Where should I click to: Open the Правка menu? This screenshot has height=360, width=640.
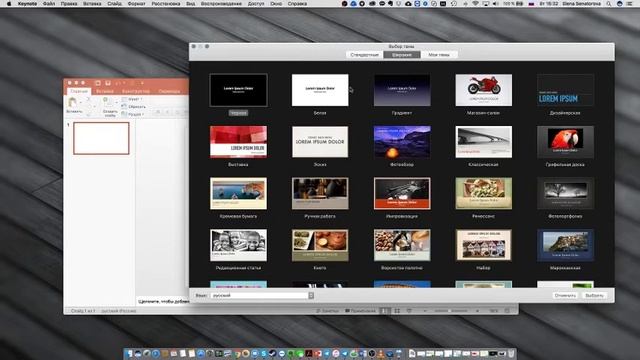(69, 3)
